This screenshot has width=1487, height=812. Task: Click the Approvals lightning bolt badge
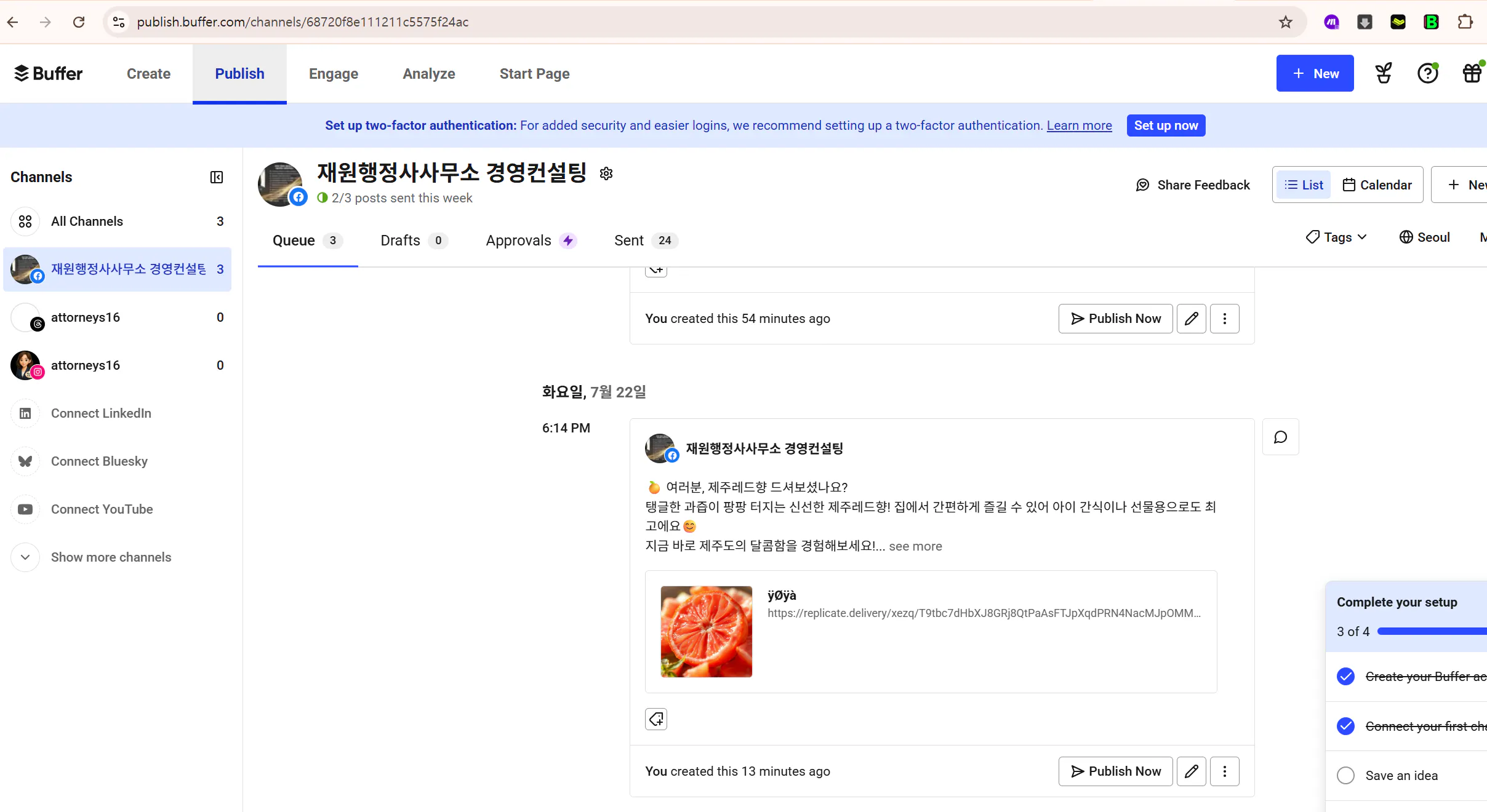pos(567,241)
